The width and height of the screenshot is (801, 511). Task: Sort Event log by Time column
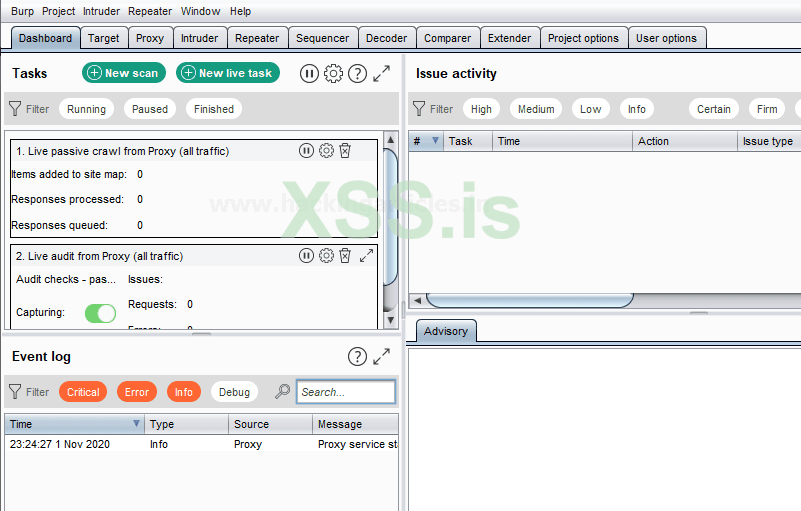coord(74,424)
